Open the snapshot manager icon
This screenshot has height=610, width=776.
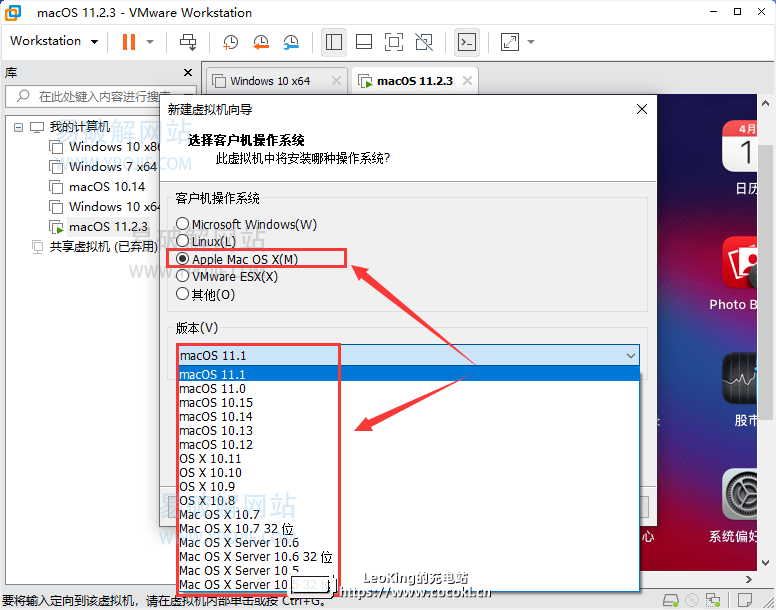tap(291, 42)
